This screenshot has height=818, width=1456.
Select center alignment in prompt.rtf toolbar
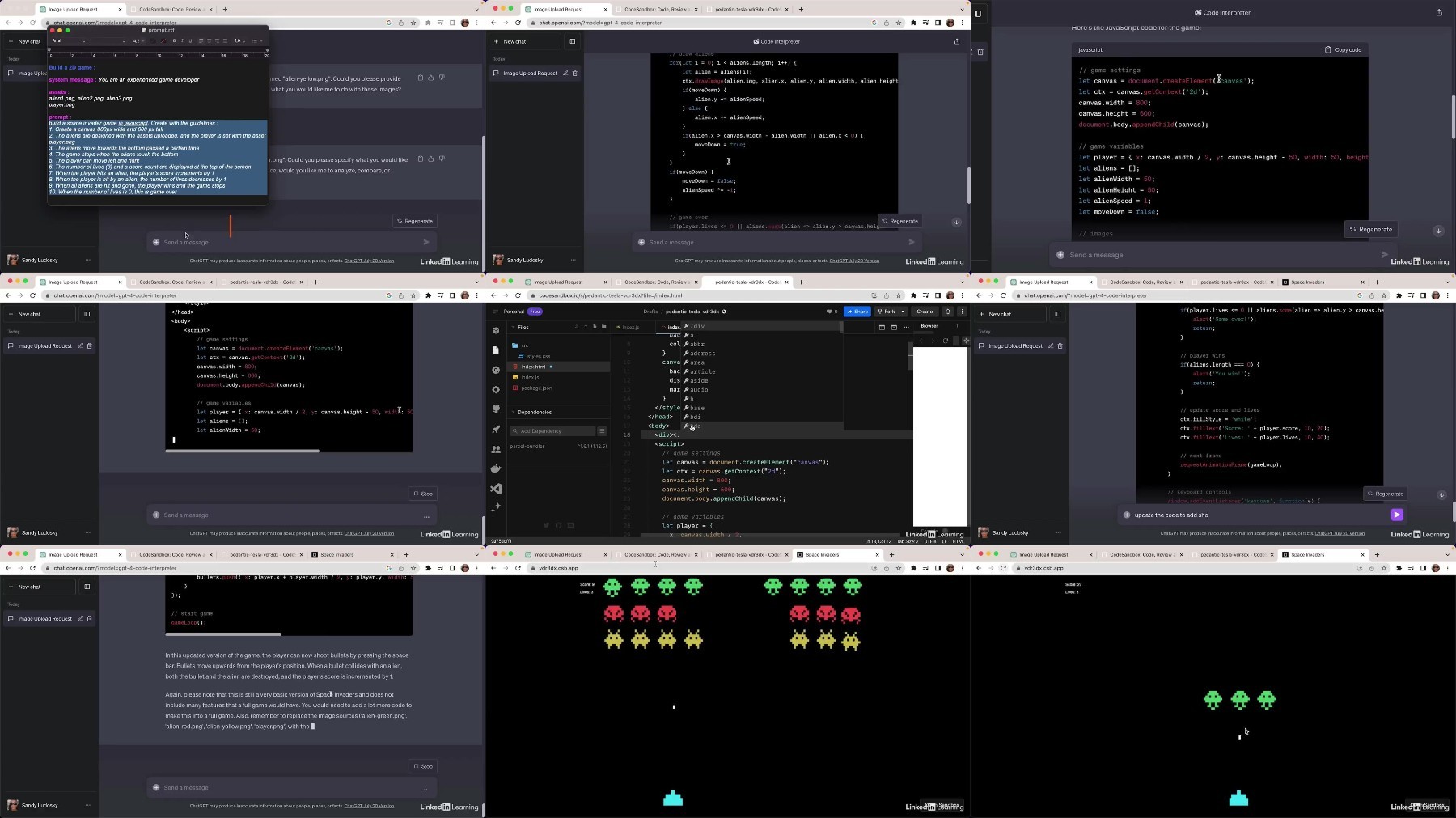pyautogui.click(x=209, y=40)
